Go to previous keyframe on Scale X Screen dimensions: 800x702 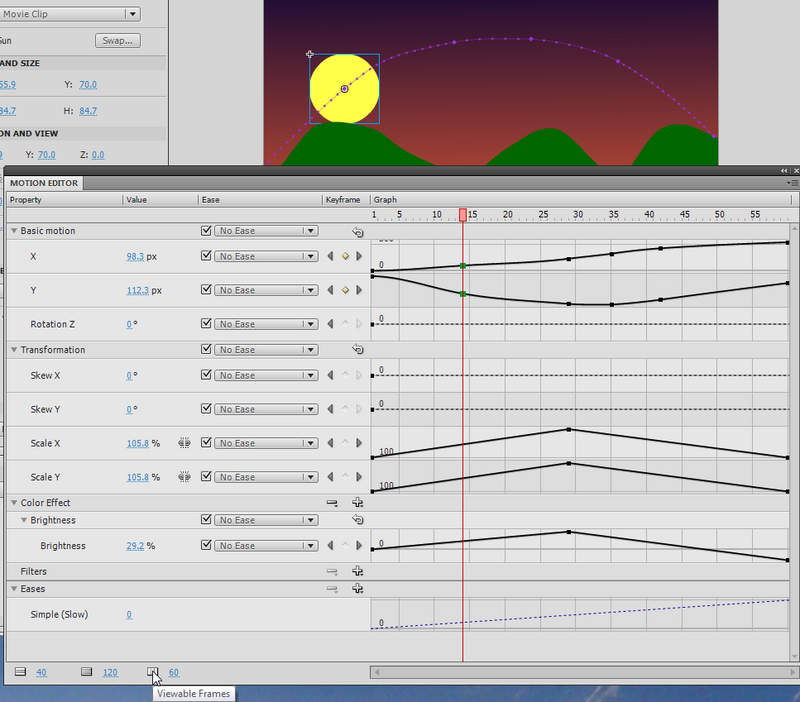click(331, 443)
